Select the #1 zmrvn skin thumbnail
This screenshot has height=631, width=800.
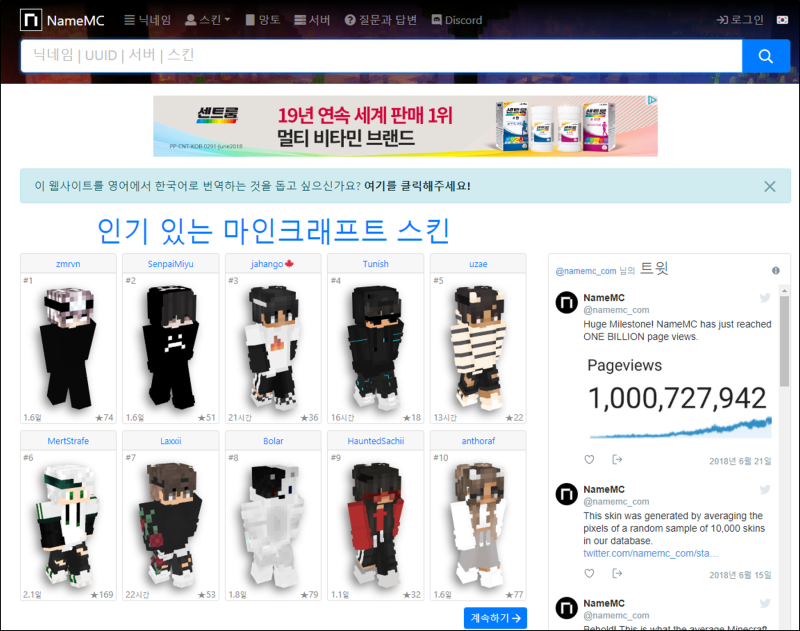pyautogui.click(x=68, y=347)
